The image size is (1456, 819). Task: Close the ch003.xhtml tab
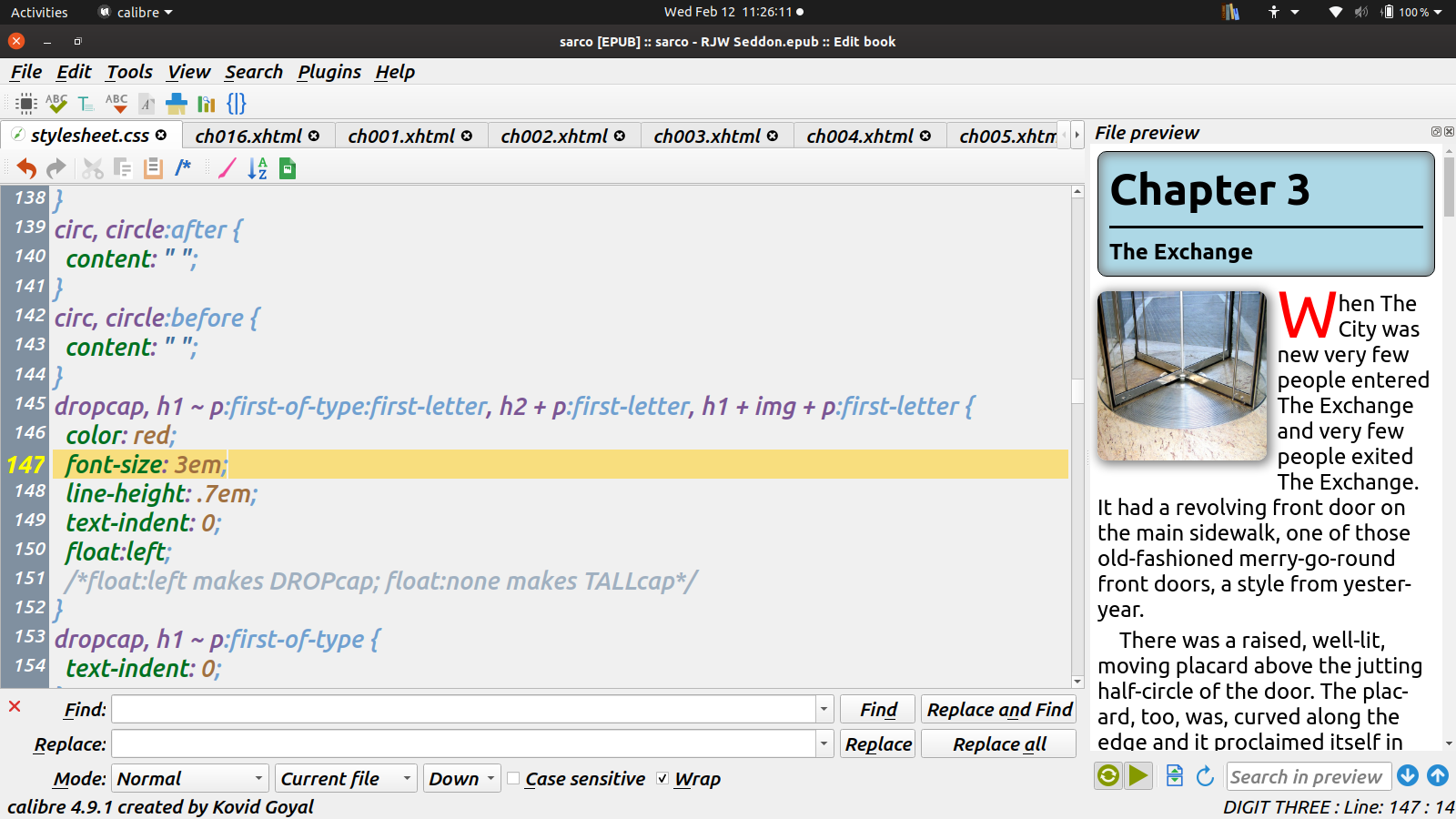773,136
